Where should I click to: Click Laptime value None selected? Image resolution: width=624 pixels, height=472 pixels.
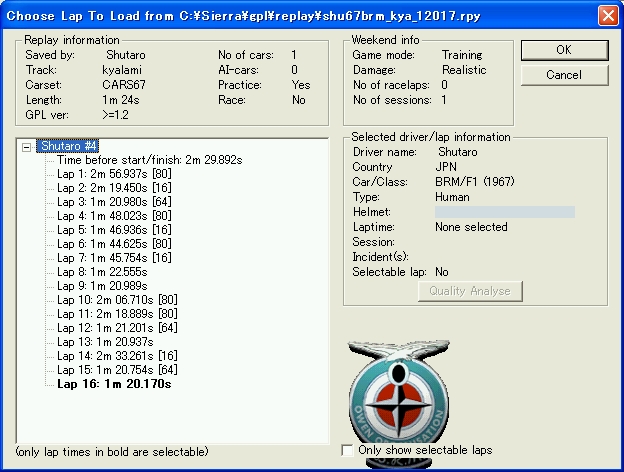[x=471, y=227]
